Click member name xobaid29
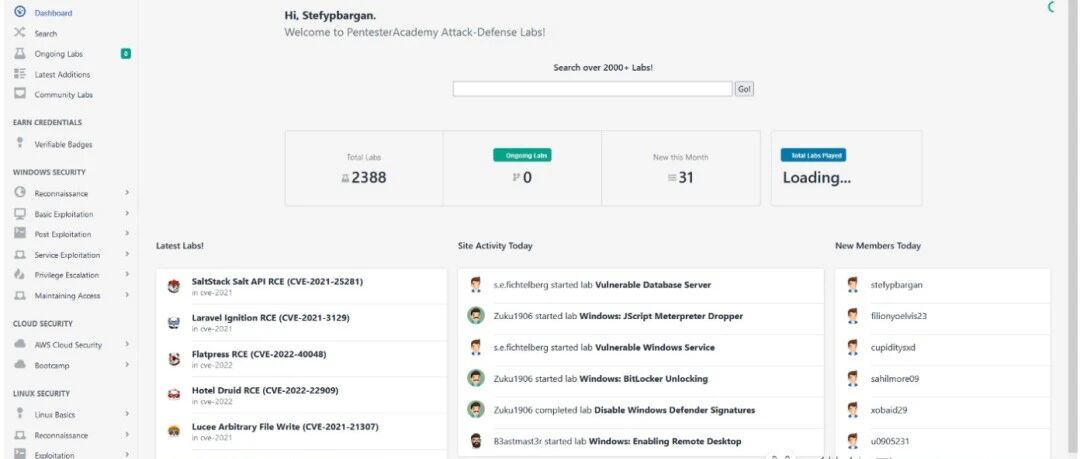 (x=889, y=410)
